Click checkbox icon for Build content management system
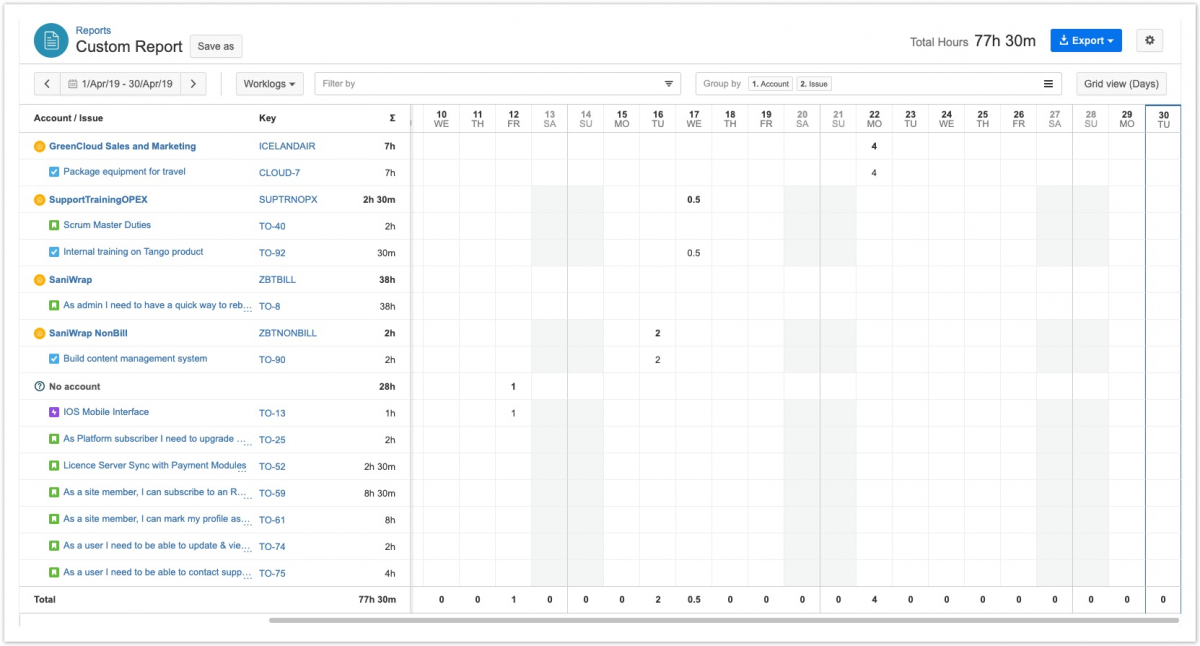1200x646 pixels. pyautogui.click(x=54, y=359)
